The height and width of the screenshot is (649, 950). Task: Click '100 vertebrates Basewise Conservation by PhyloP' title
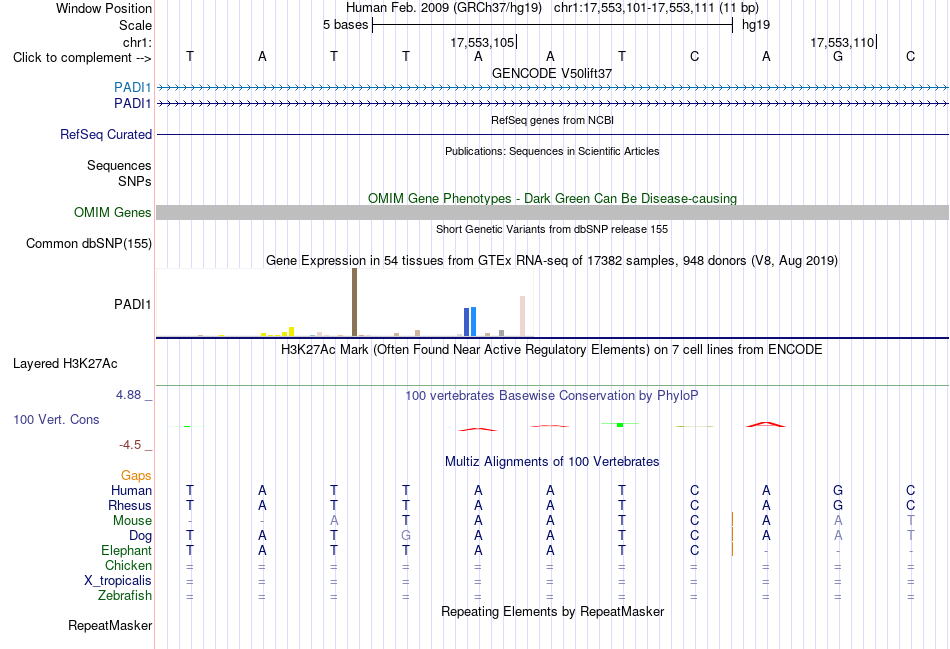[x=552, y=396]
